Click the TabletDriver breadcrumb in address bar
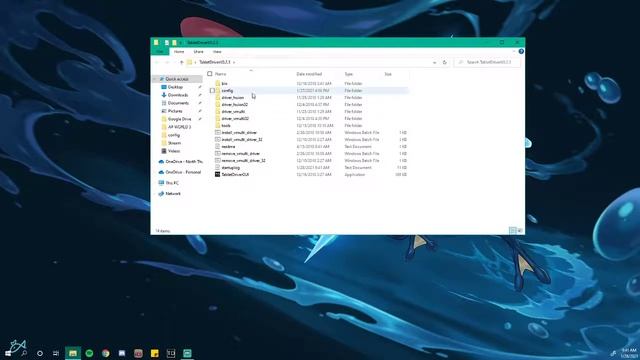Image resolution: width=640 pixels, height=360 pixels. [215, 62]
